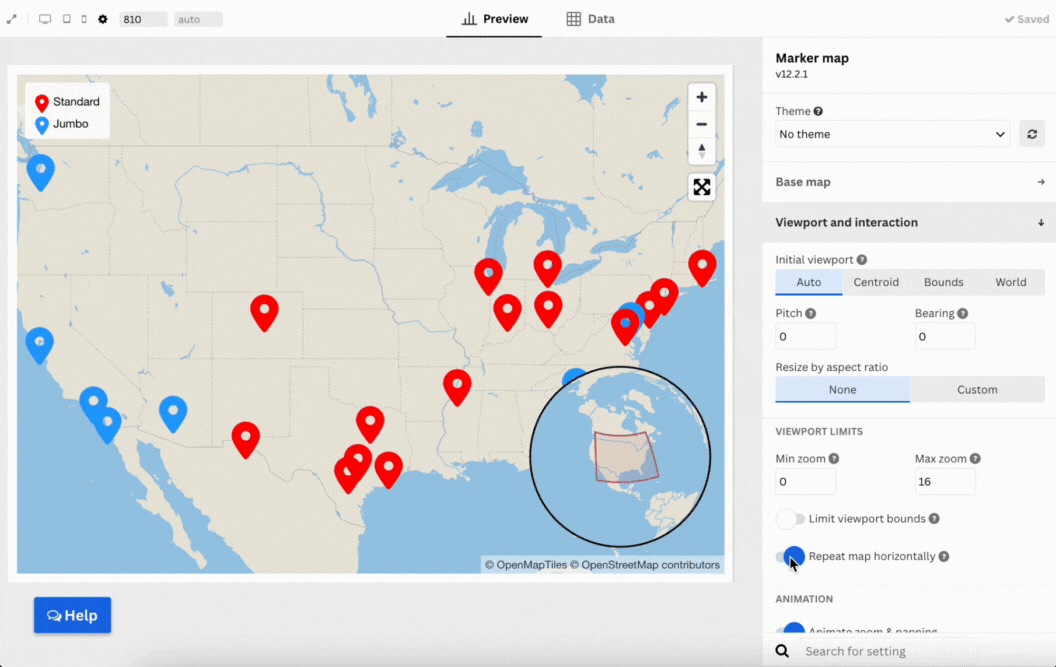Toggle map fullscreen button

701,187
